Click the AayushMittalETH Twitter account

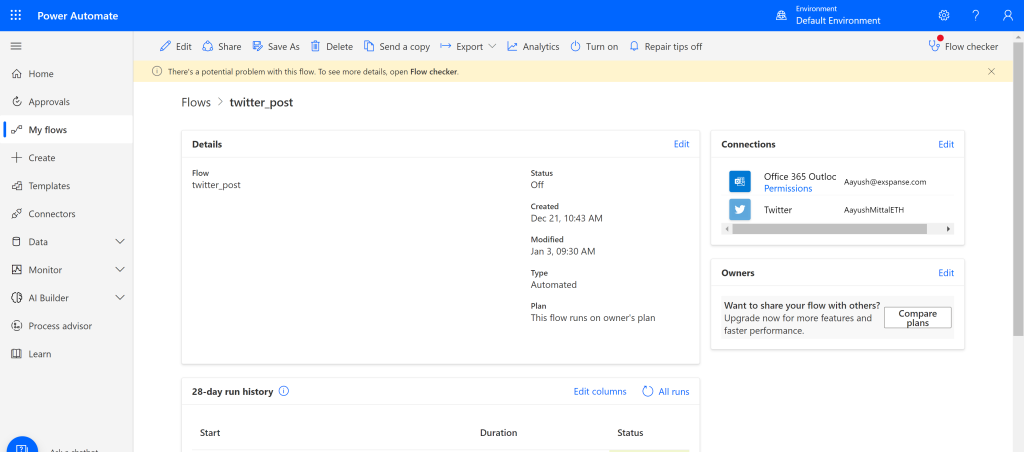[x=874, y=210]
